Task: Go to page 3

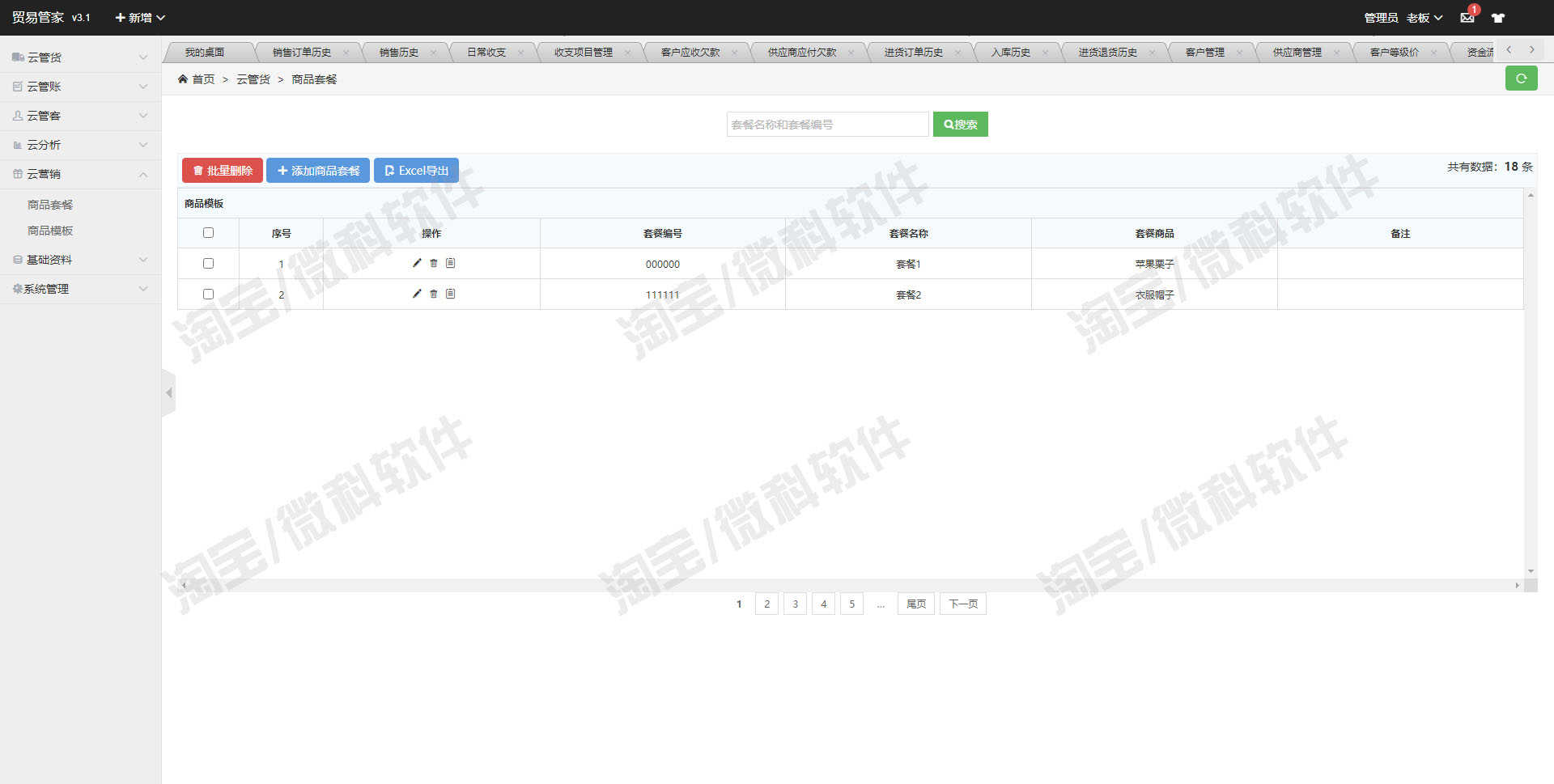Action: [x=795, y=604]
